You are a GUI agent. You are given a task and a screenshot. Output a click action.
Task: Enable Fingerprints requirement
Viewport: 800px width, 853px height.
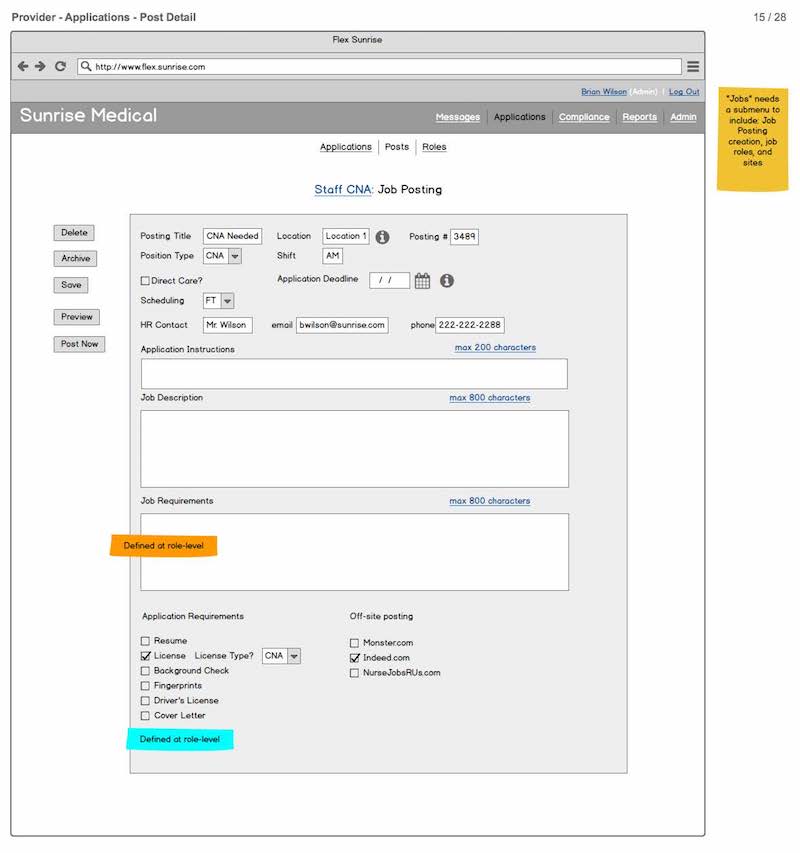click(145, 686)
